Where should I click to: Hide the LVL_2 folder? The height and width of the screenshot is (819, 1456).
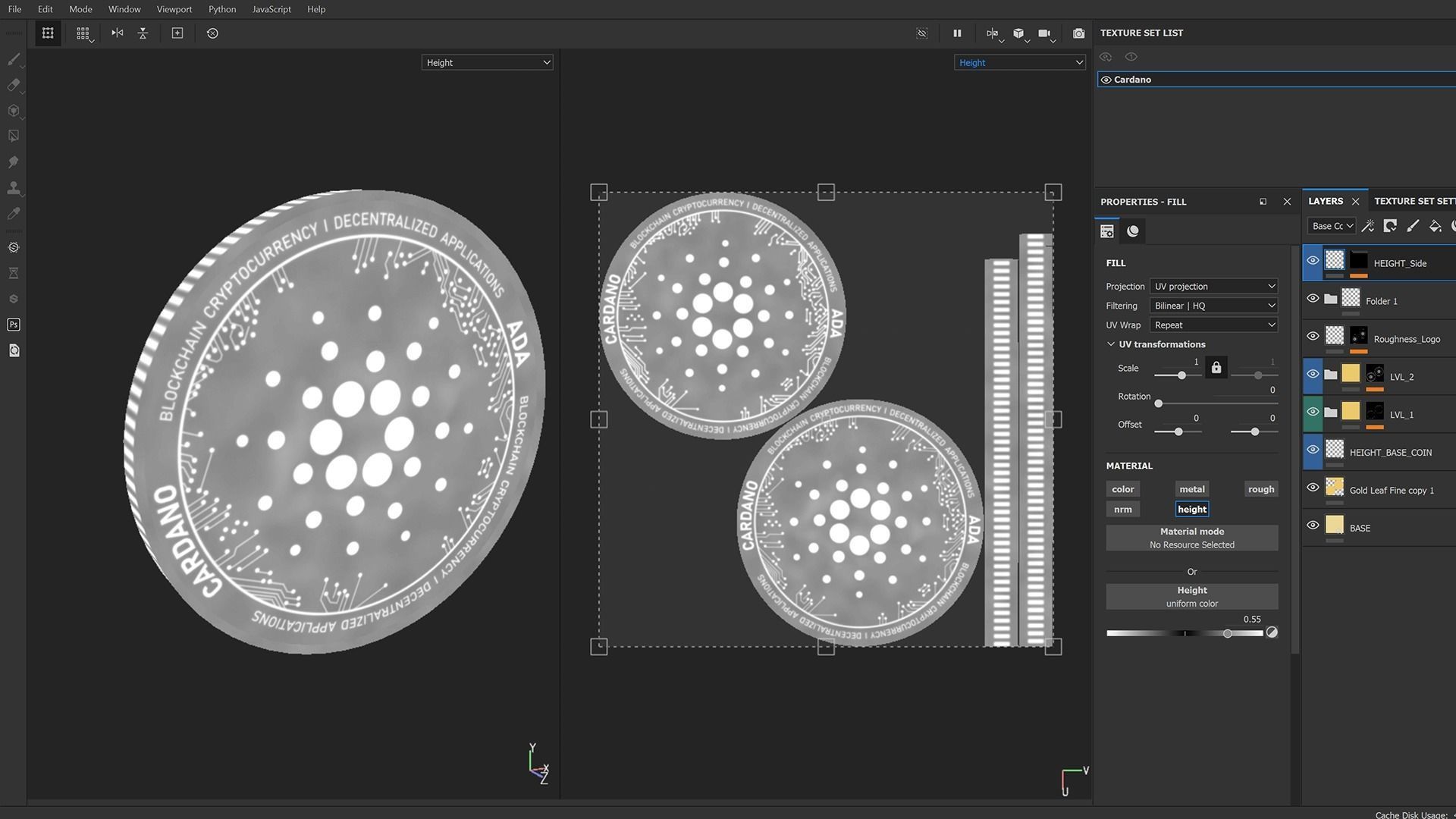(x=1313, y=375)
